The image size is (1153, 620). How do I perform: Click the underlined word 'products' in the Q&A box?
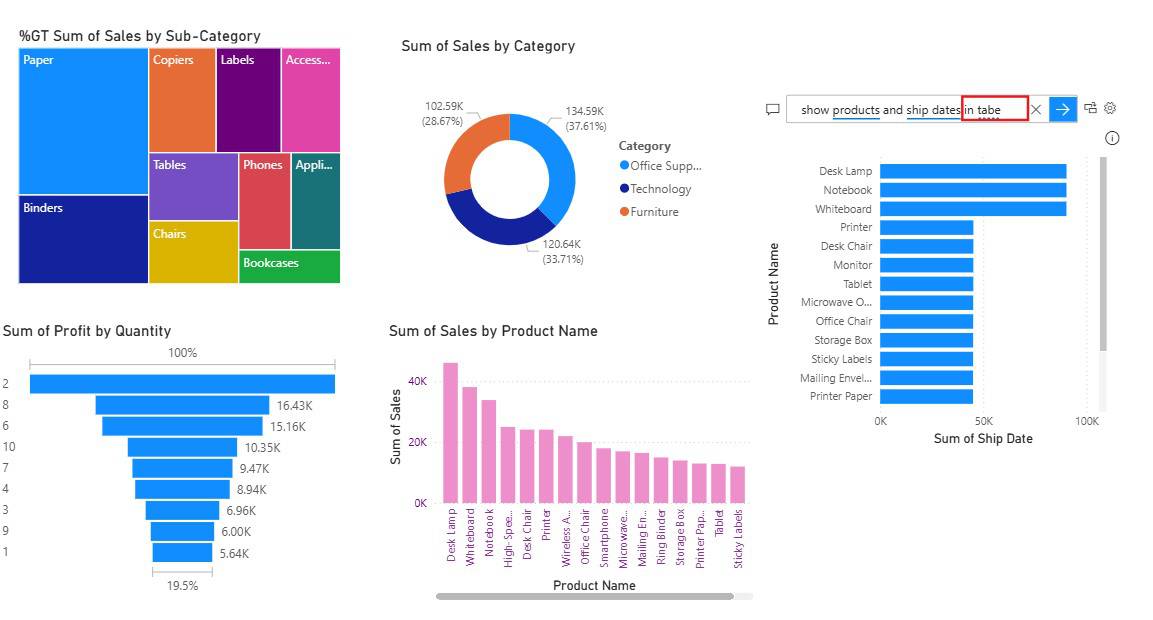click(x=856, y=110)
